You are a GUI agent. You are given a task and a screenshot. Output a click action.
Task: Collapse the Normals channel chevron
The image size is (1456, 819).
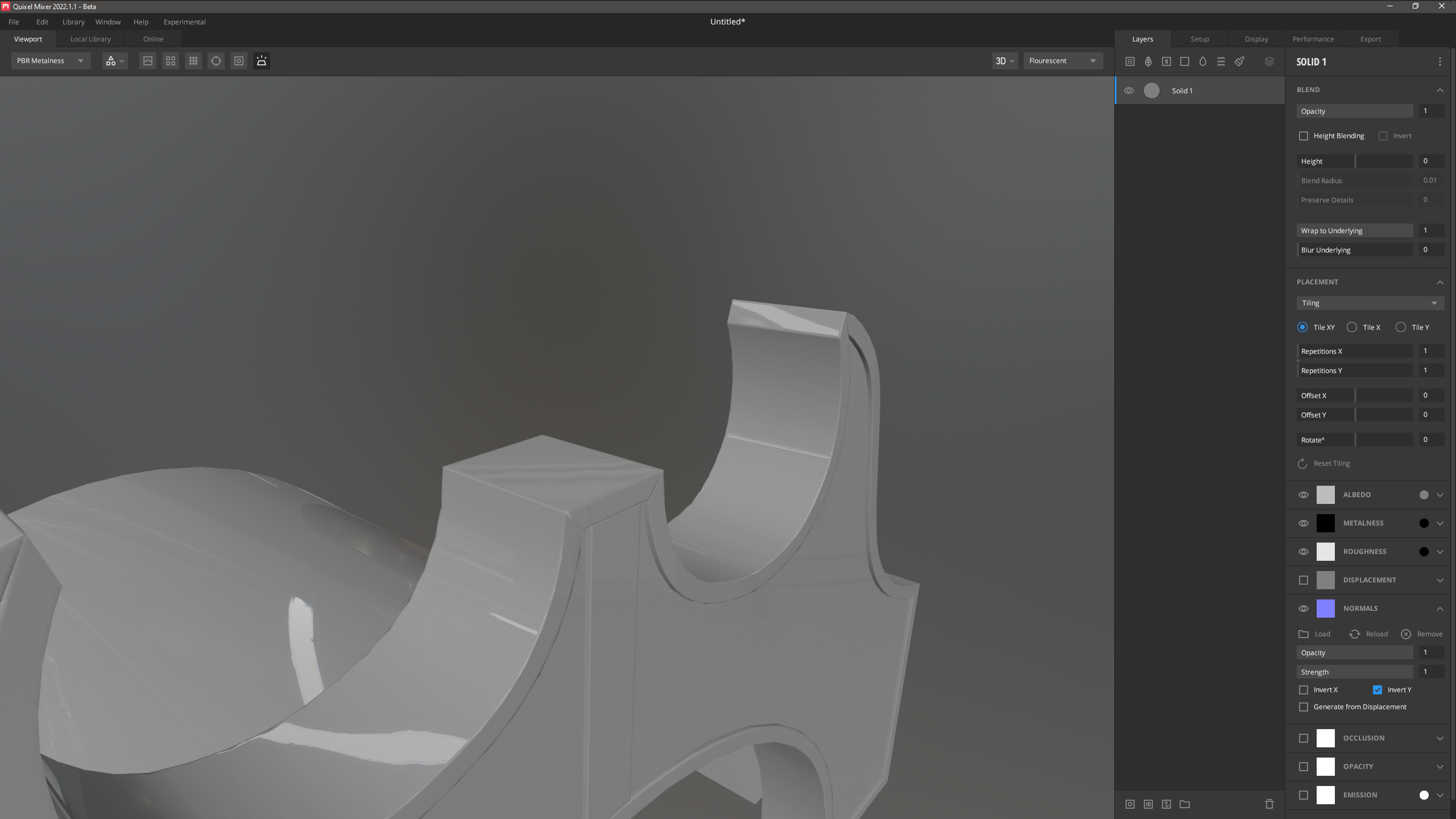point(1440,609)
